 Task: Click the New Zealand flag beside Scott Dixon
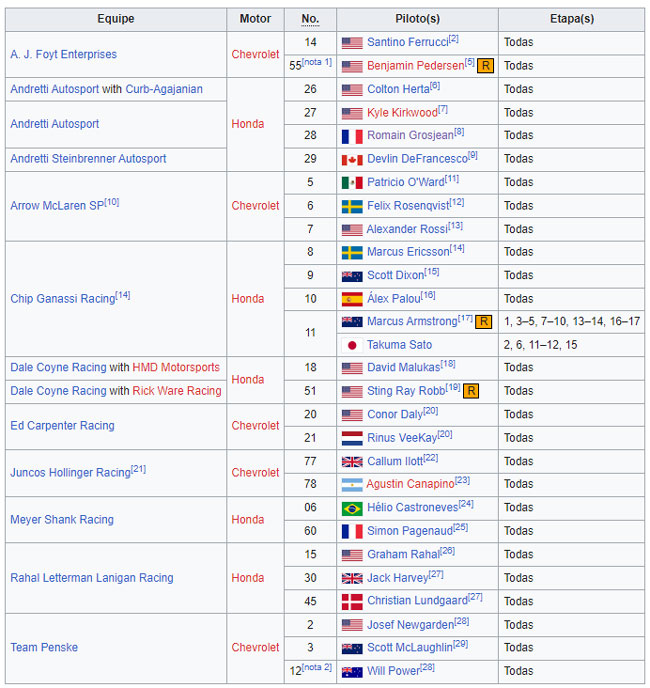[352, 276]
